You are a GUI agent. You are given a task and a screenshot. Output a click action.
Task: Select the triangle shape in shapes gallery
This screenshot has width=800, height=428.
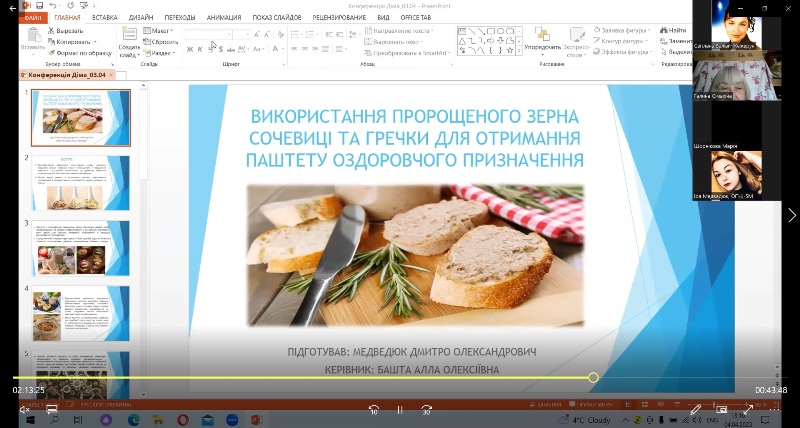coord(462,40)
